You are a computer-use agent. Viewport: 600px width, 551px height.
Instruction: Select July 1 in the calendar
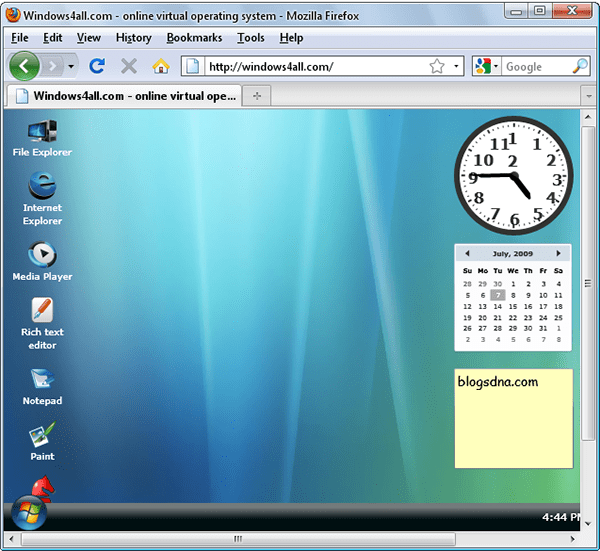[x=513, y=284]
